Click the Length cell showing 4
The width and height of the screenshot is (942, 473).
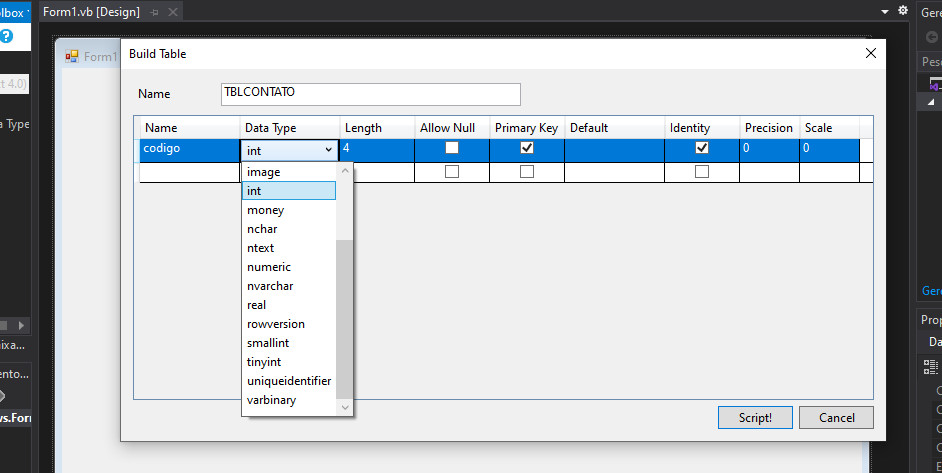point(377,150)
